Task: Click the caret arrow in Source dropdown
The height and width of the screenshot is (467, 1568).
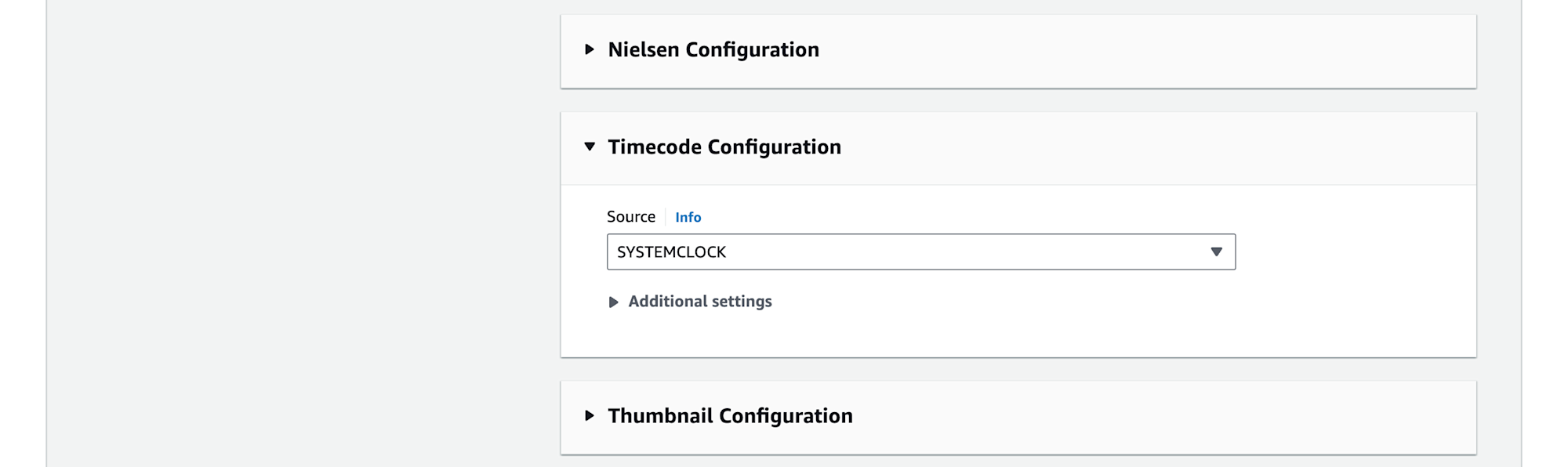Action: 1216,252
